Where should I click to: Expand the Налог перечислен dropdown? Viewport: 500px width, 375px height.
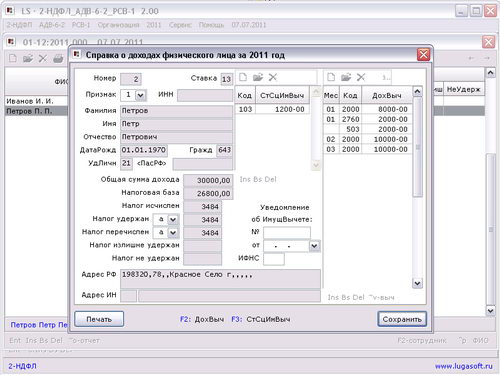tap(173, 233)
